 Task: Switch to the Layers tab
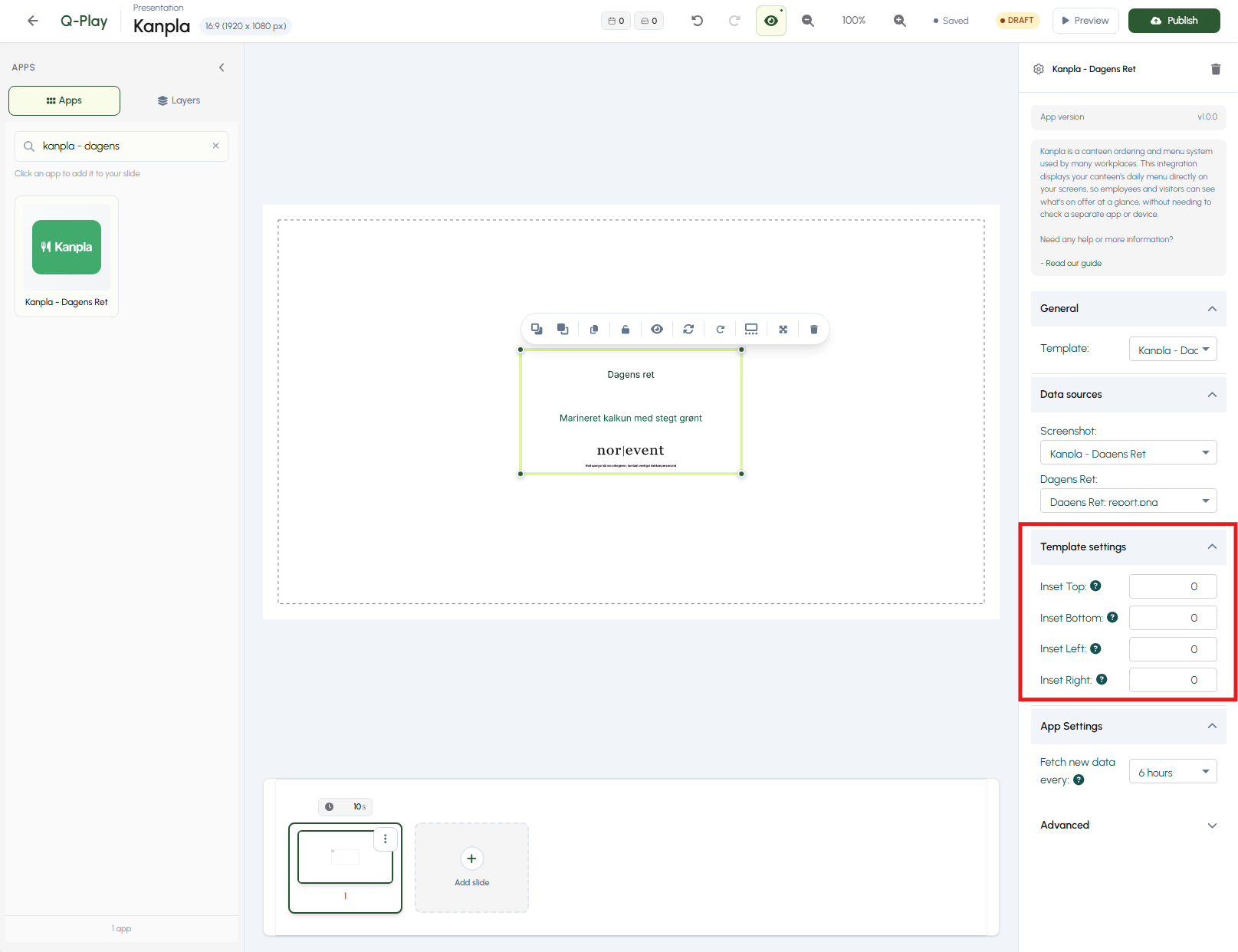pyautogui.click(x=179, y=100)
